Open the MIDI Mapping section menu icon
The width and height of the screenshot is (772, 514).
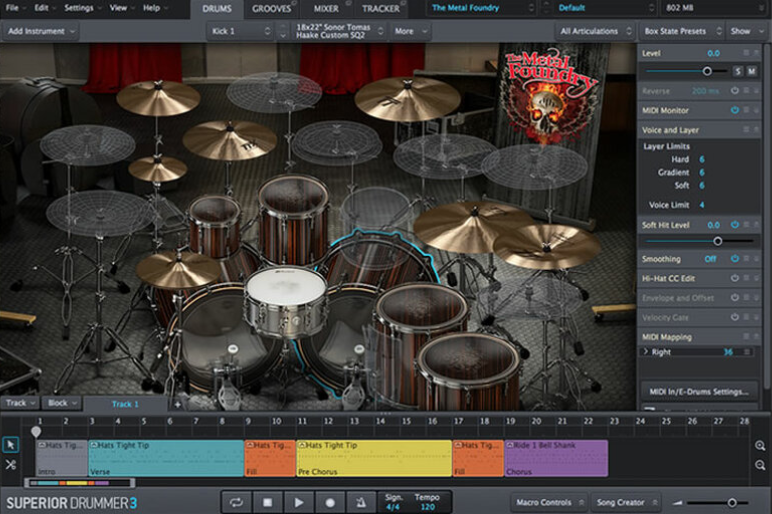click(x=746, y=336)
